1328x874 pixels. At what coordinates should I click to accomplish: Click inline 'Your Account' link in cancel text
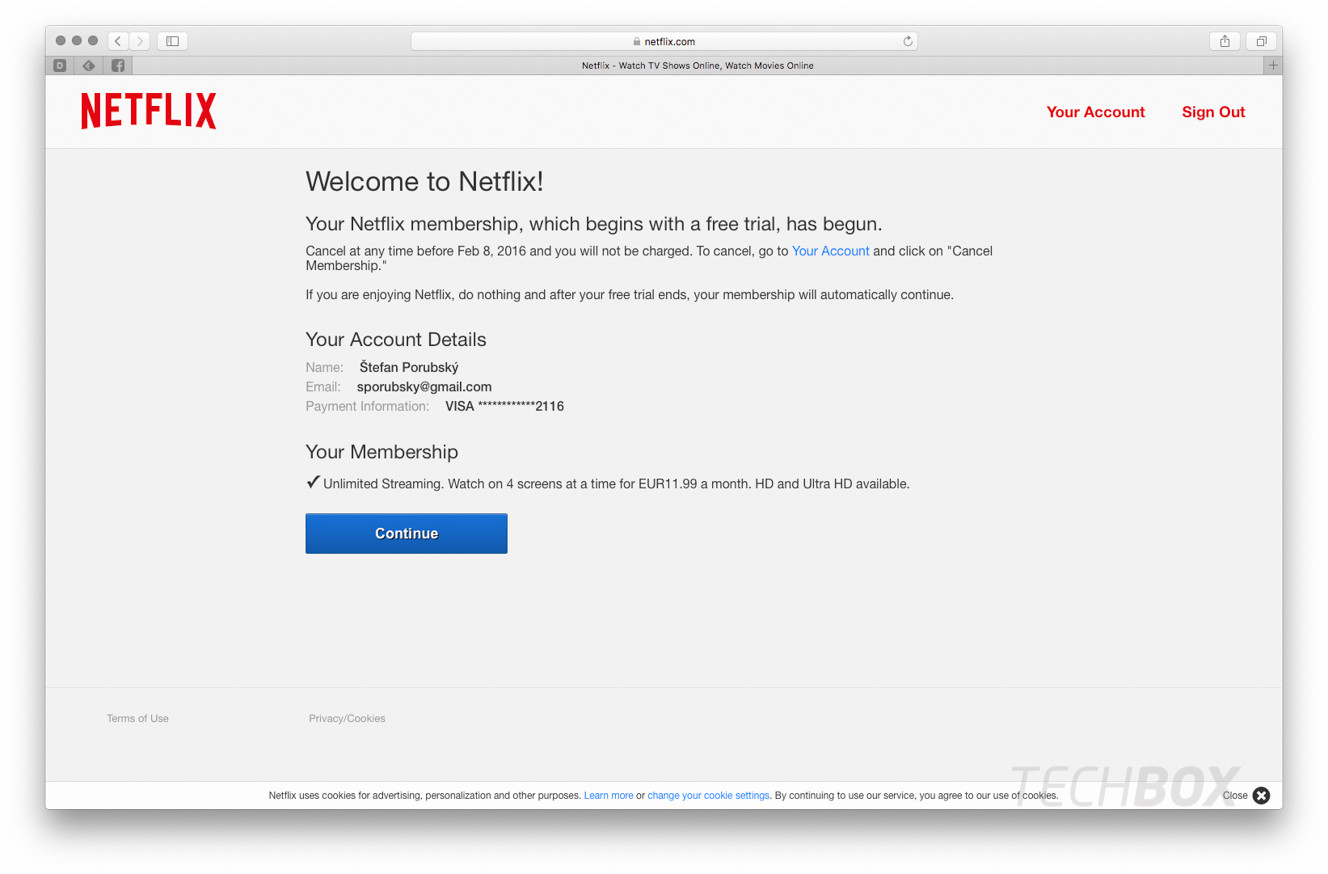(830, 251)
